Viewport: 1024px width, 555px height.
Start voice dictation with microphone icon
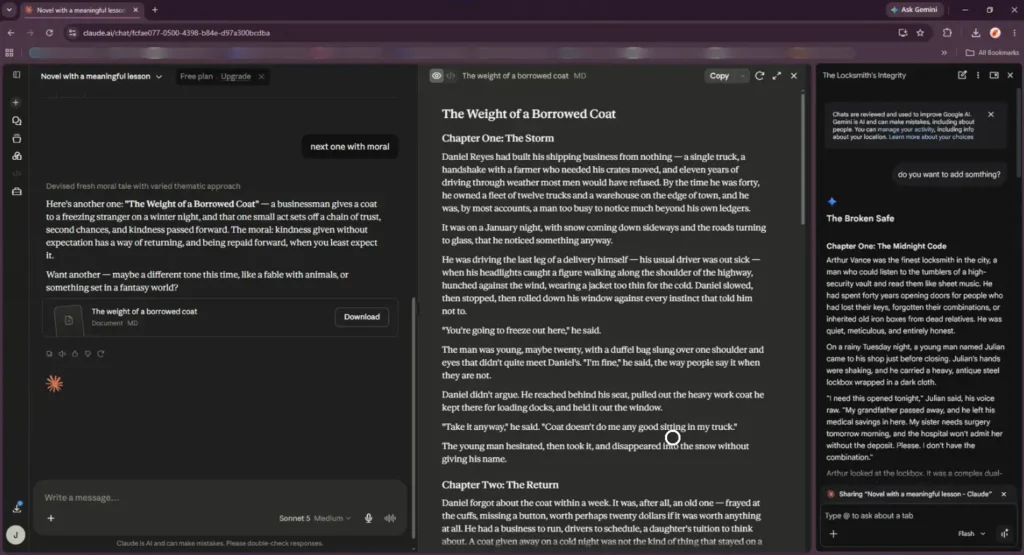pos(368,518)
